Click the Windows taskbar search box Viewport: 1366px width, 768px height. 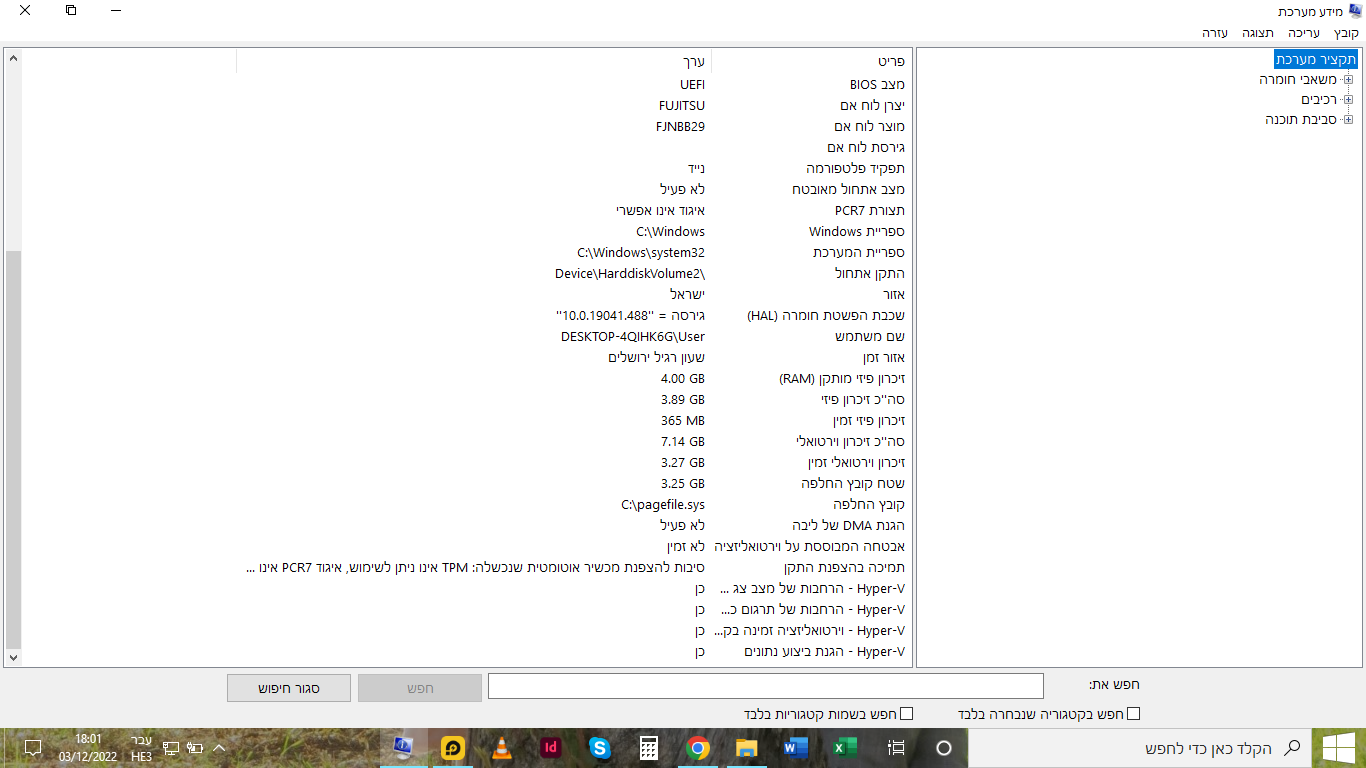tap(1139, 747)
